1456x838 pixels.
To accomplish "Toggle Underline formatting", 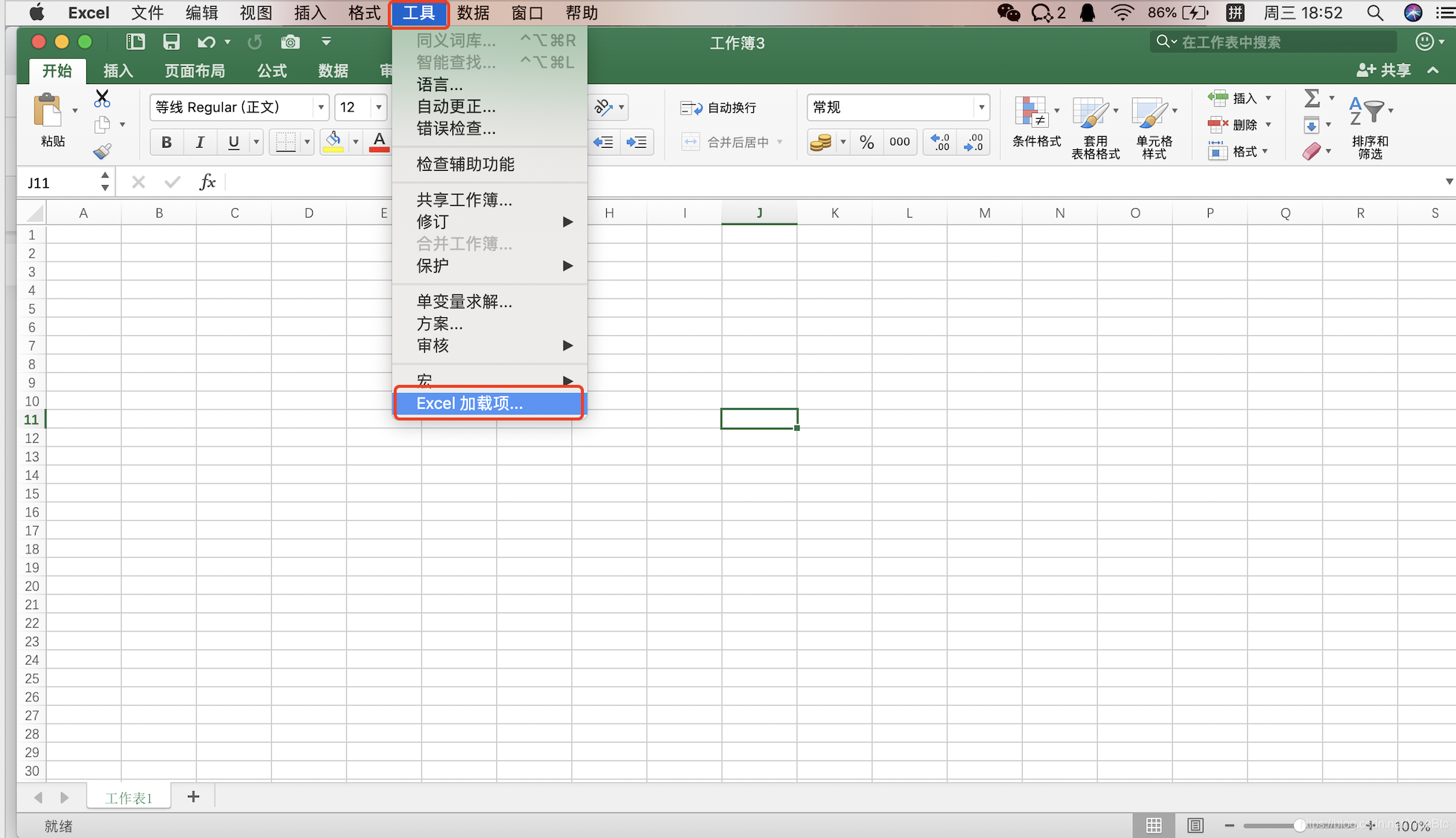I will pyautogui.click(x=233, y=142).
